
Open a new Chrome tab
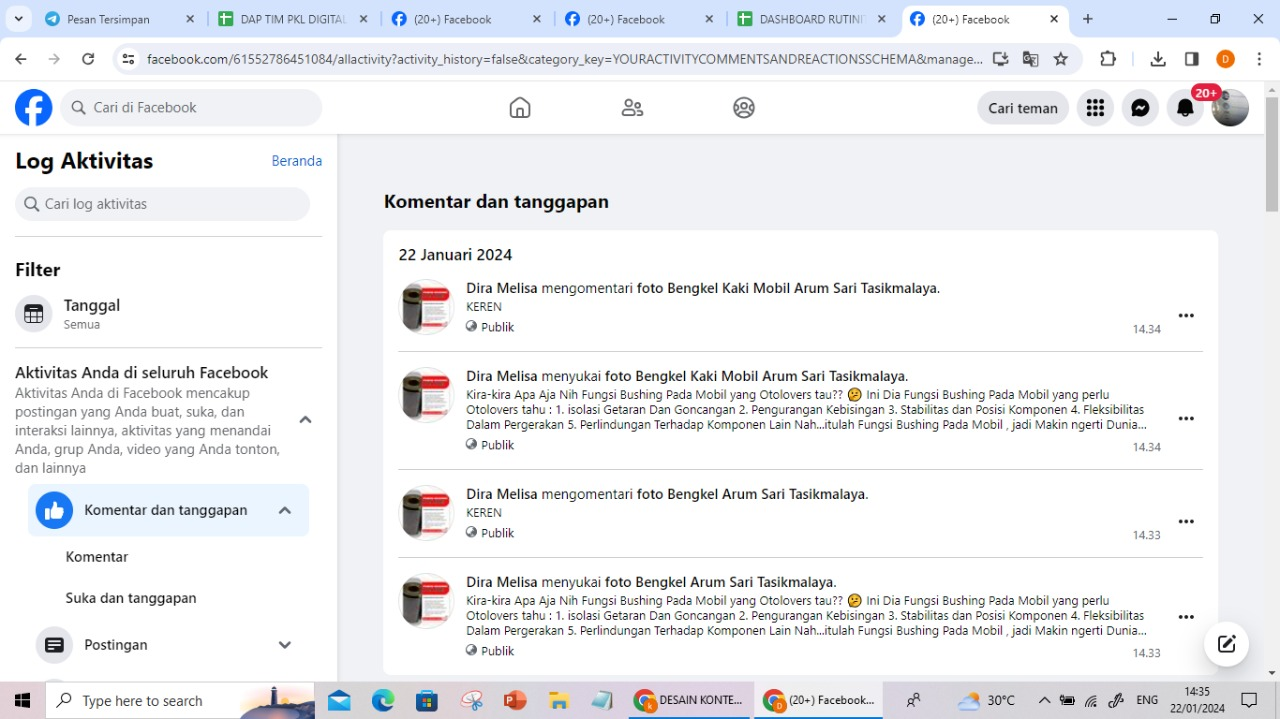pyautogui.click(x=1088, y=19)
